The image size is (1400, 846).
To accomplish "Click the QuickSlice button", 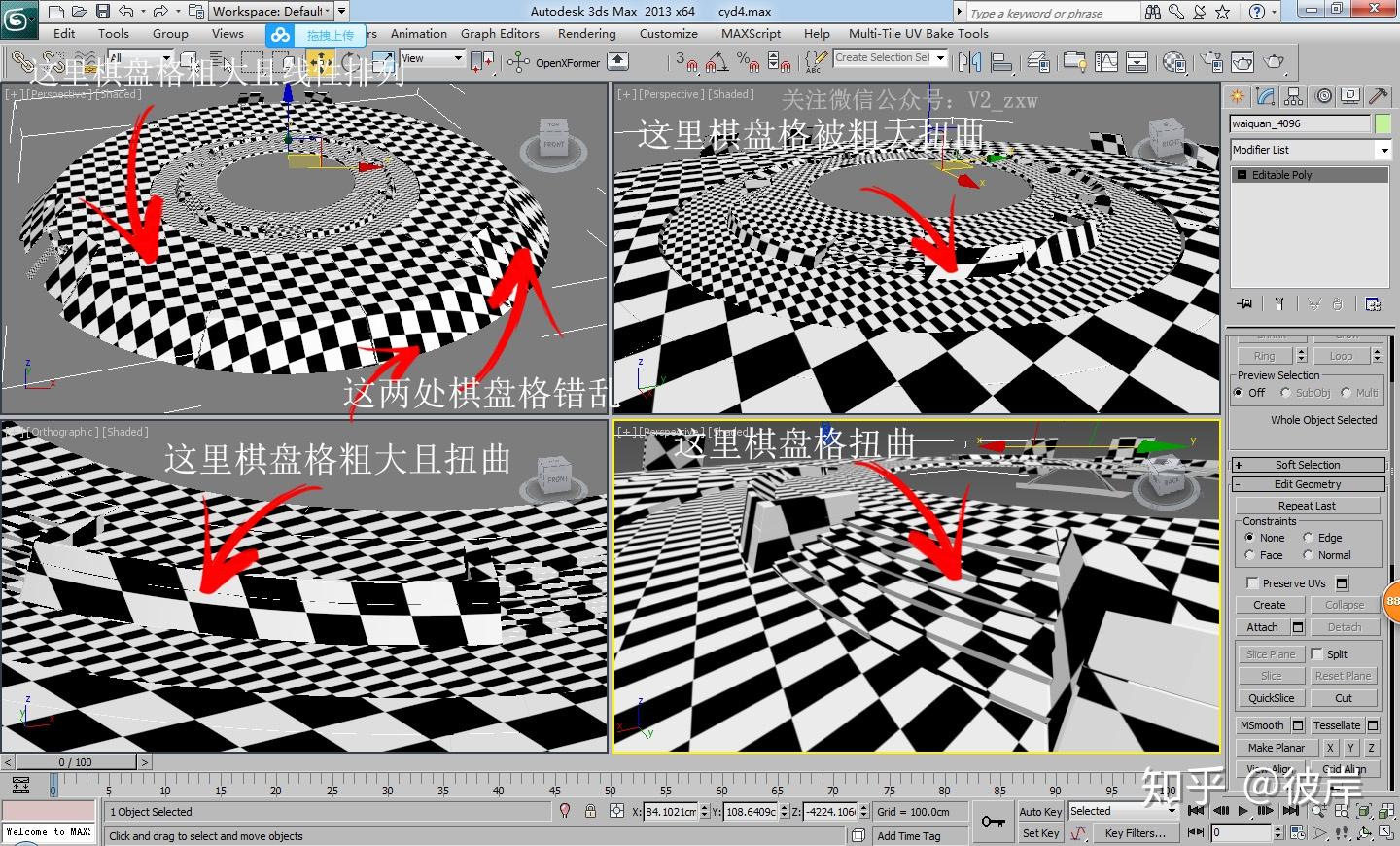I will [x=1272, y=698].
